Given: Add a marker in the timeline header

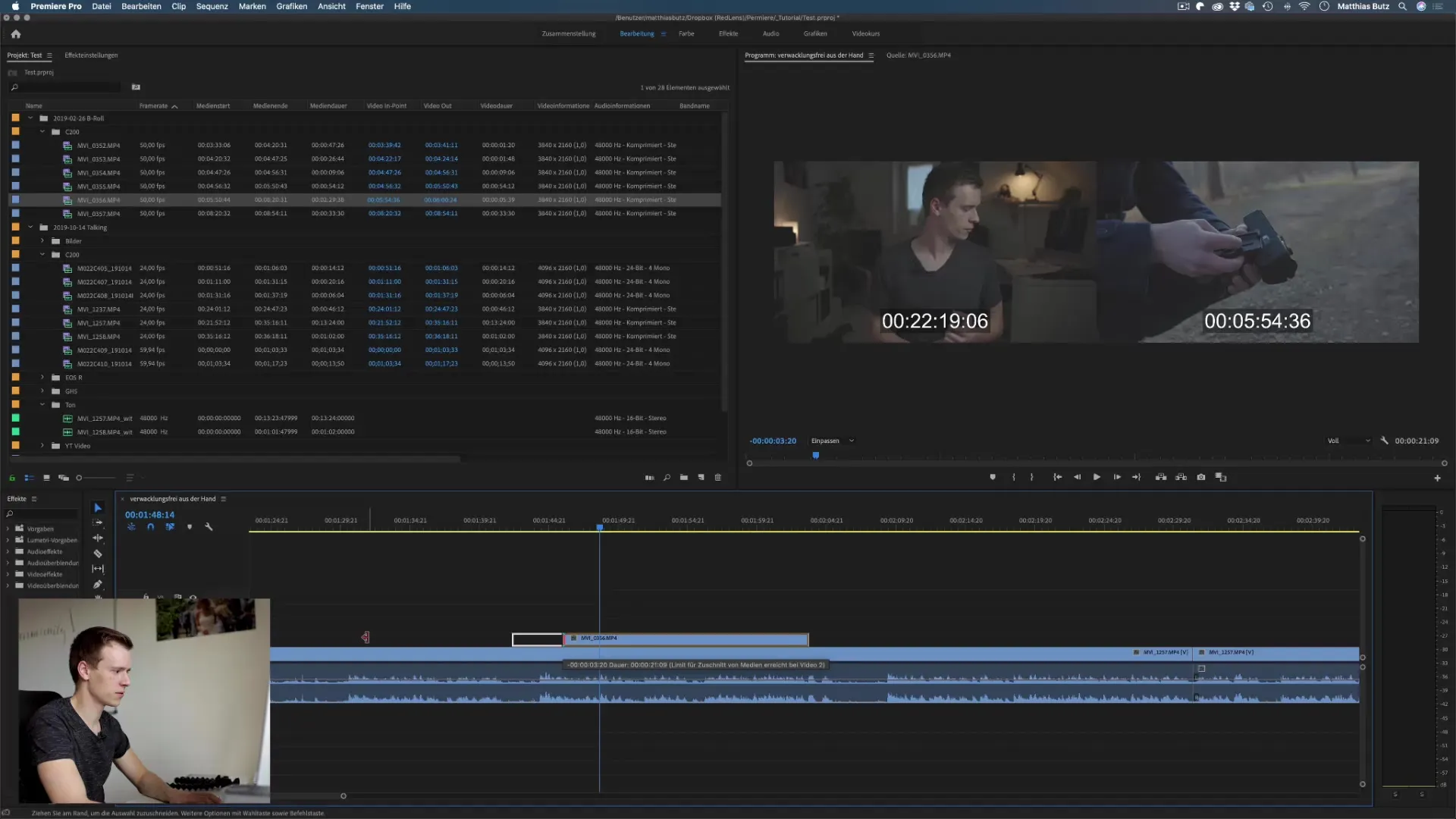Looking at the screenshot, I should [190, 526].
